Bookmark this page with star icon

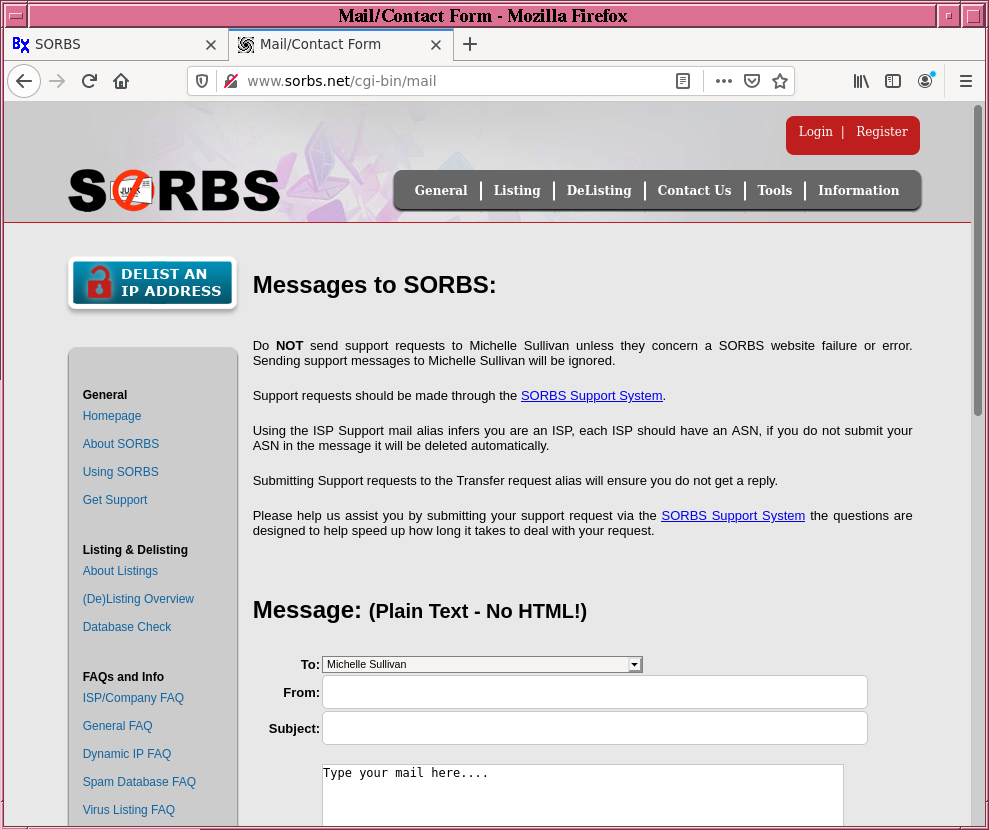click(780, 81)
